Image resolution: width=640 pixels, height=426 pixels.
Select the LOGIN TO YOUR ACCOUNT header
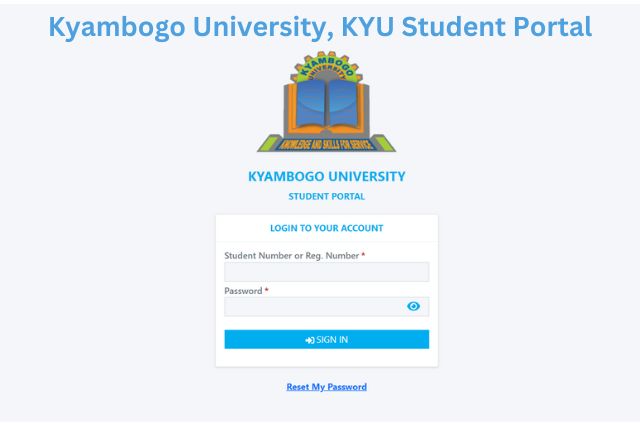[x=327, y=228]
